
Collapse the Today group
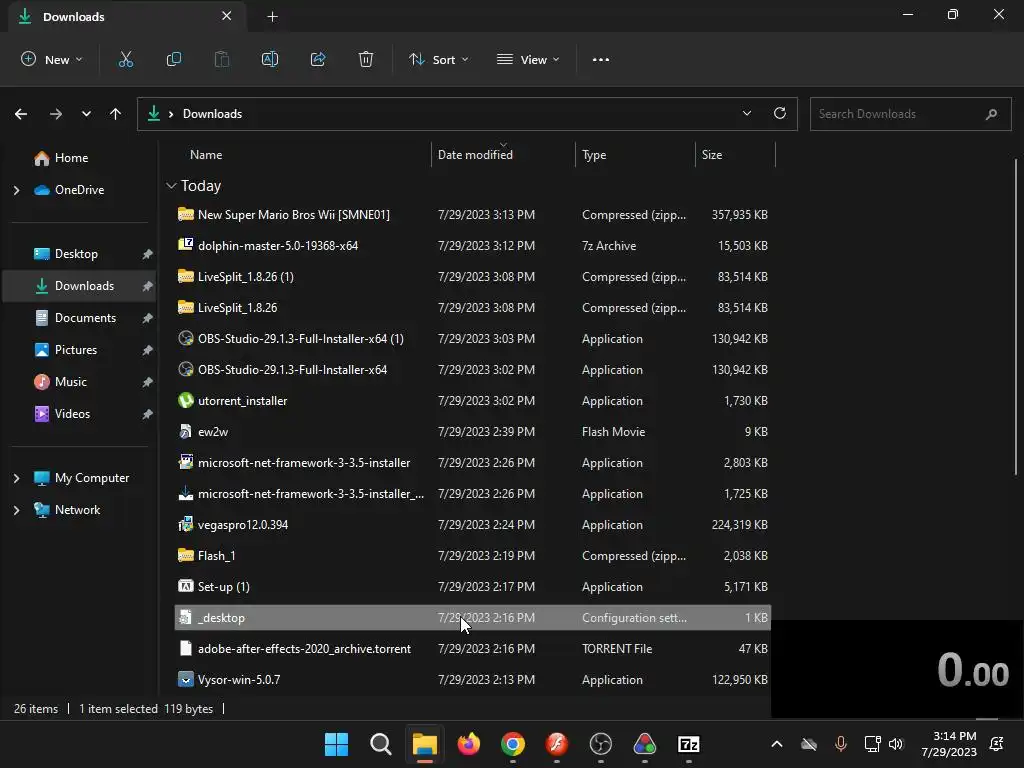click(171, 186)
